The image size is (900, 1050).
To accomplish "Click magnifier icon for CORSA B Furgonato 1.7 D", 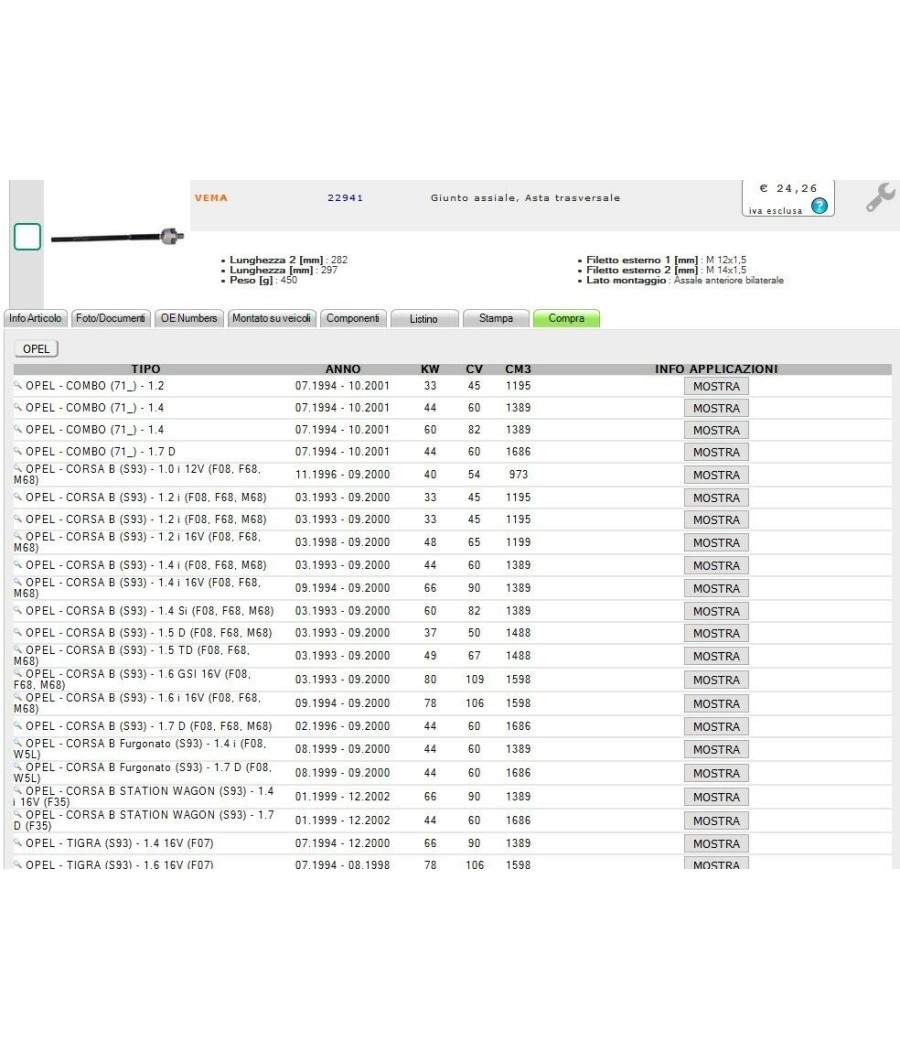I will pos(18,767).
